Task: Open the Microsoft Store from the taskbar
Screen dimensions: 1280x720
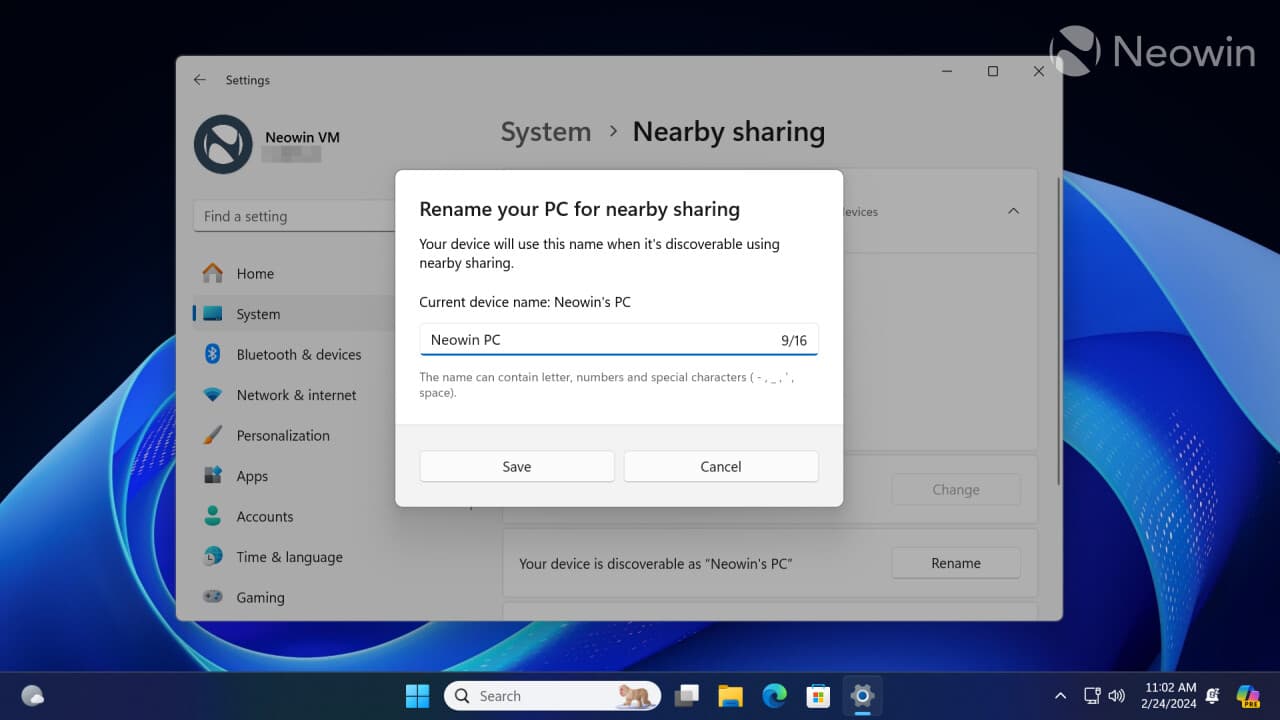Action: coord(818,695)
